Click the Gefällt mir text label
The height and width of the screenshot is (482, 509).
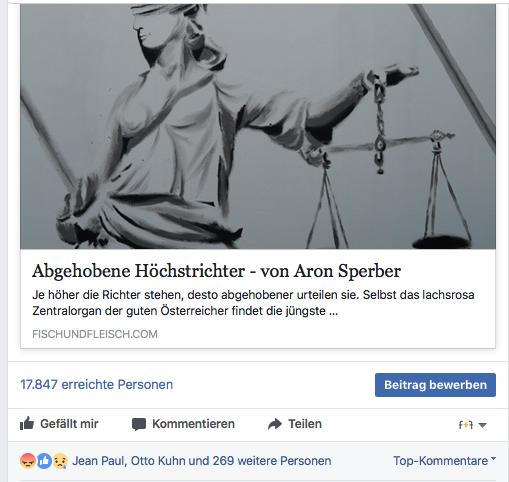pyautogui.click(x=69, y=424)
